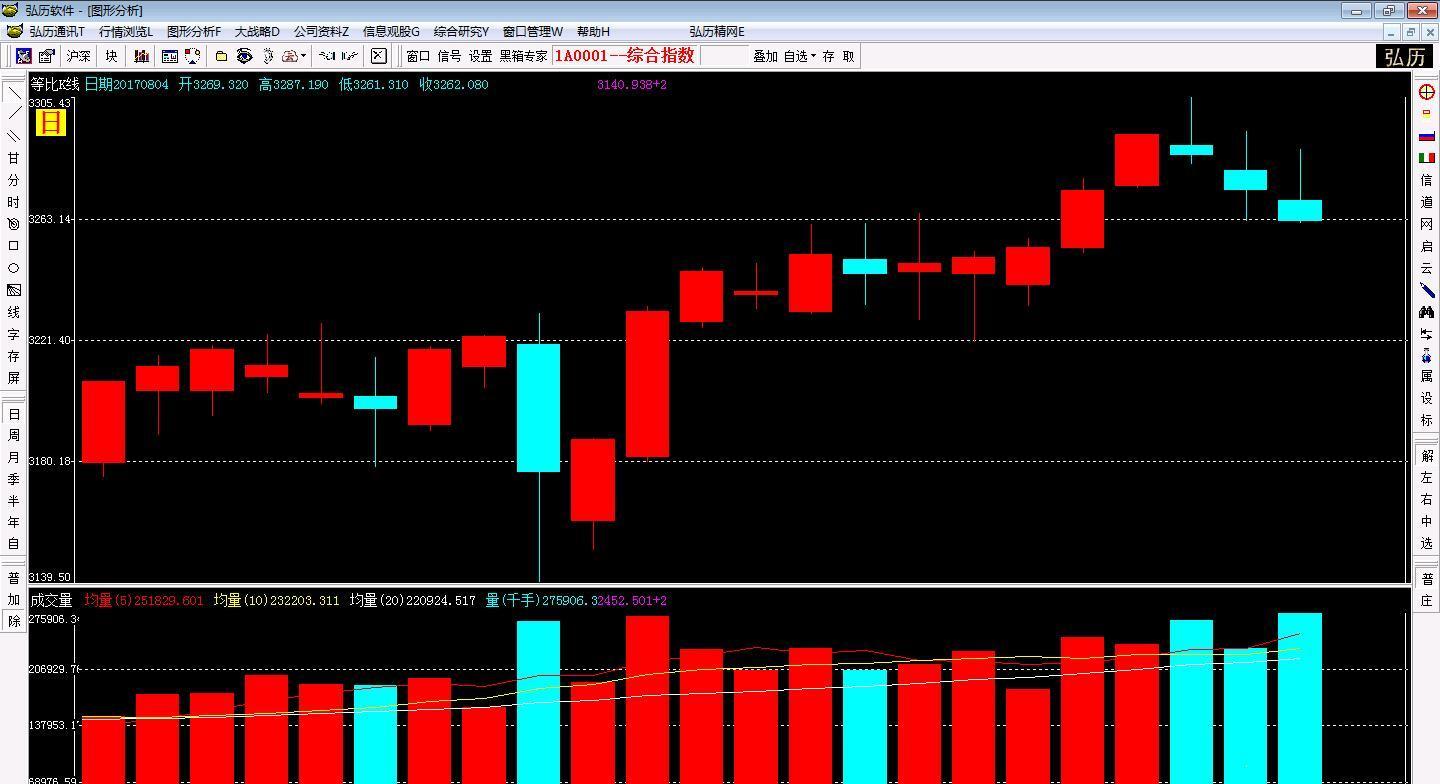Select 加 option in left sidebar
Image resolution: width=1440 pixels, height=784 pixels.
click(x=13, y=600)
